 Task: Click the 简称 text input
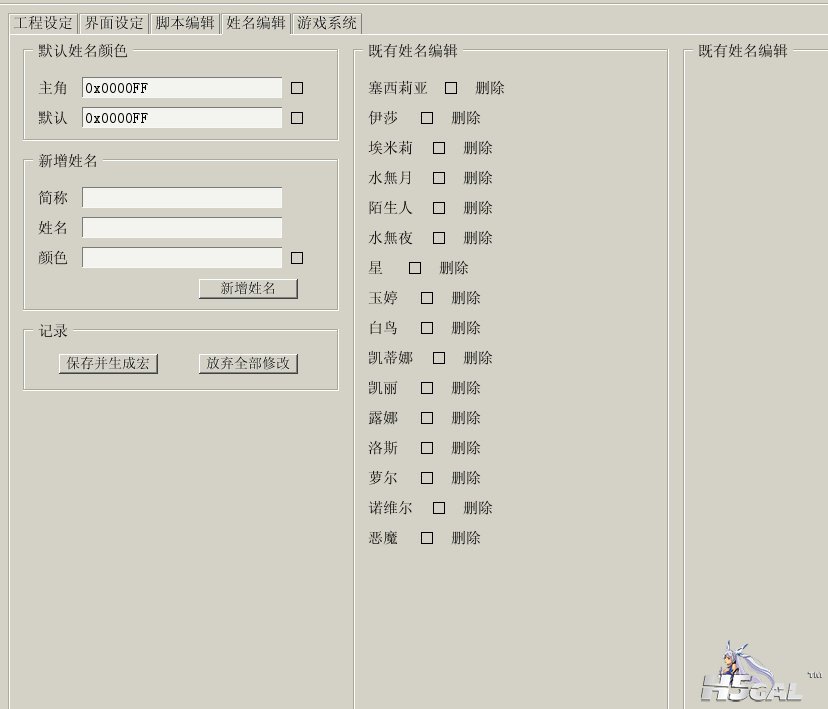[x=182, y=198]
